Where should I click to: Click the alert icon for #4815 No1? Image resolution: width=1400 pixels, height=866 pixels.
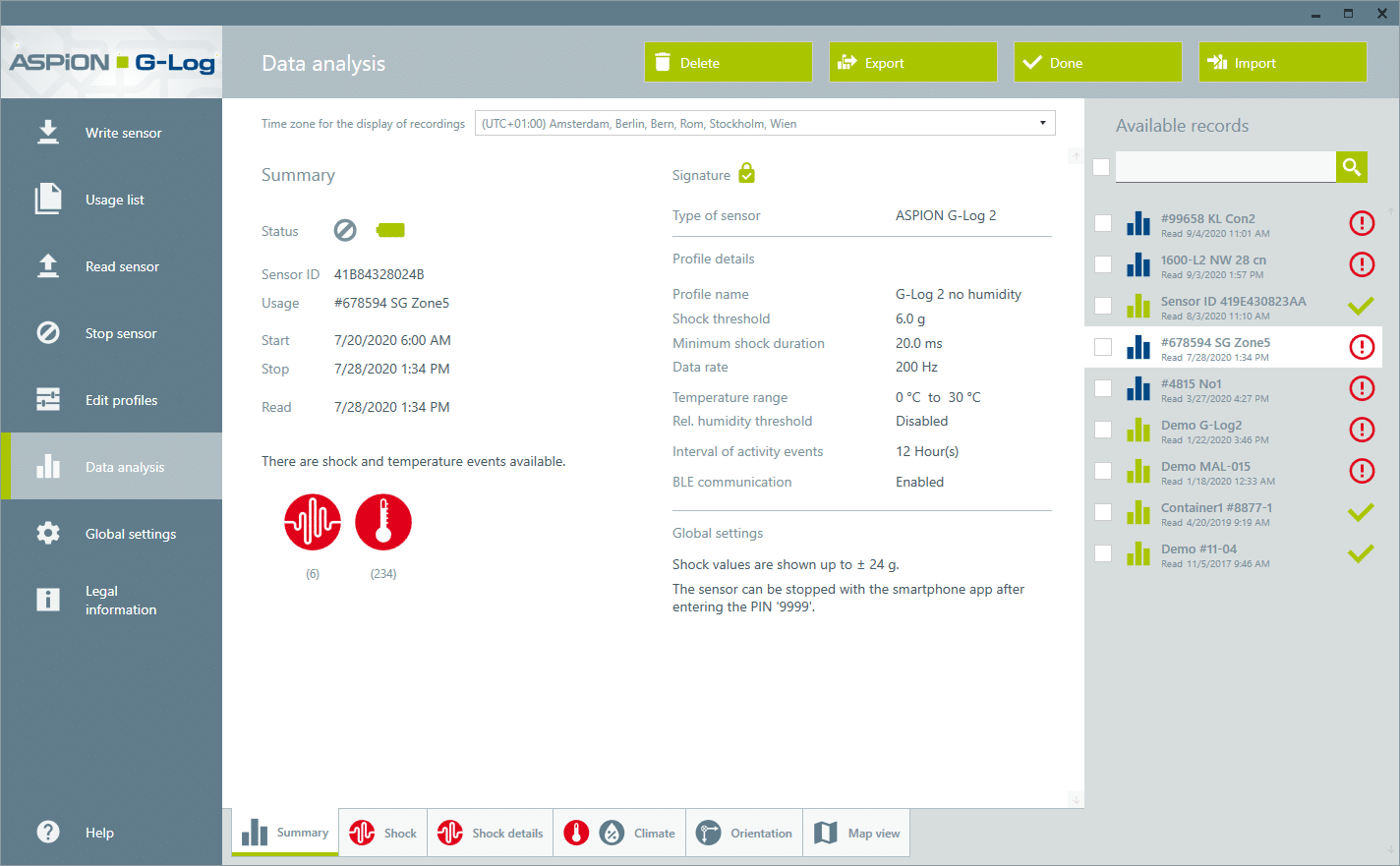[1362, 388]
